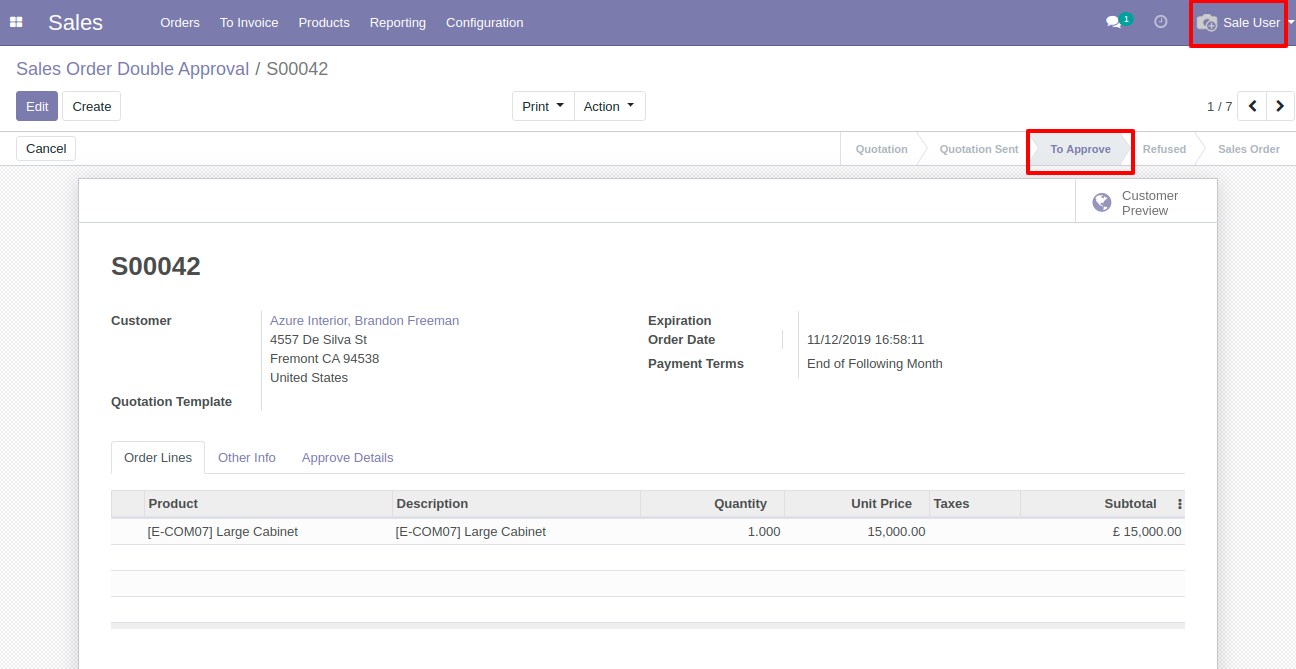
Task: Click the Sales Order Double Approval breadcrumb
Action: pos(132,69)
